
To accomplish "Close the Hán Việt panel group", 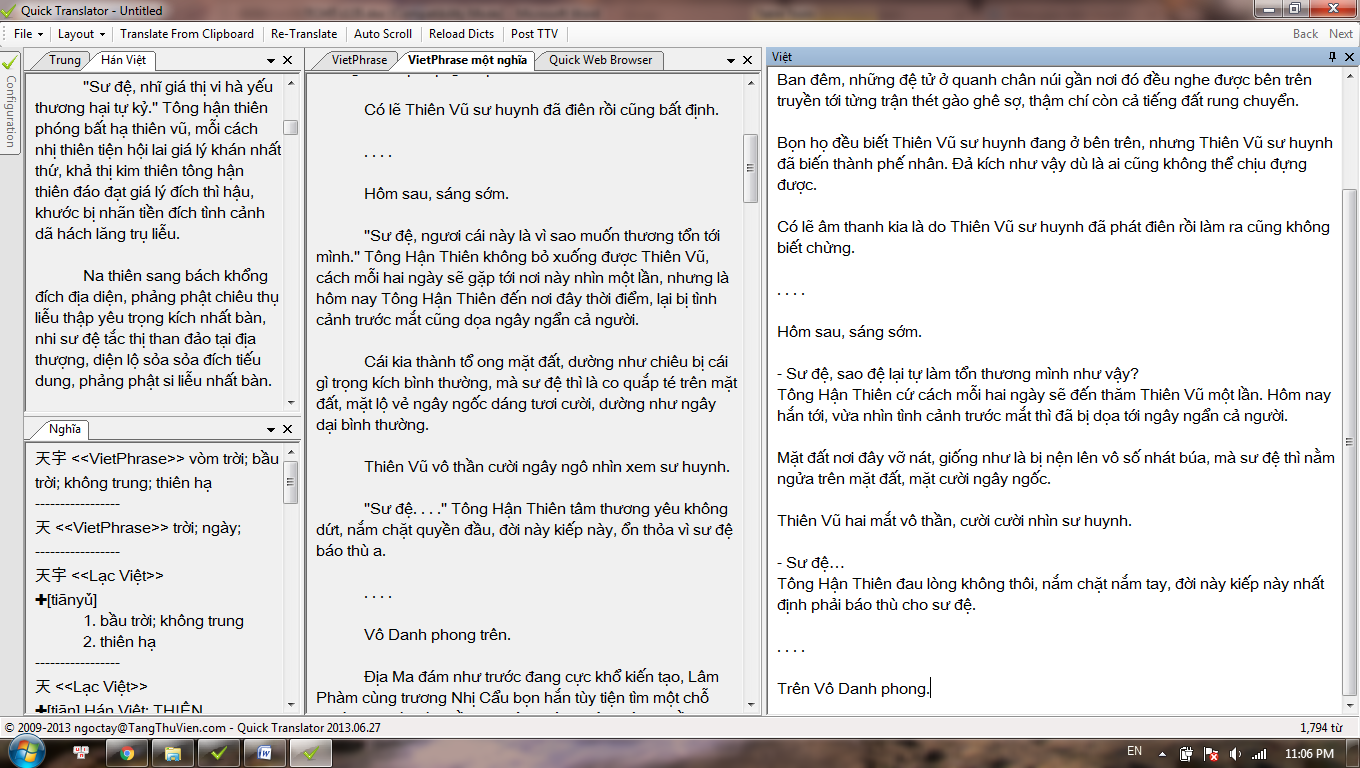I will pyautogui.click(x=288, y=61).
